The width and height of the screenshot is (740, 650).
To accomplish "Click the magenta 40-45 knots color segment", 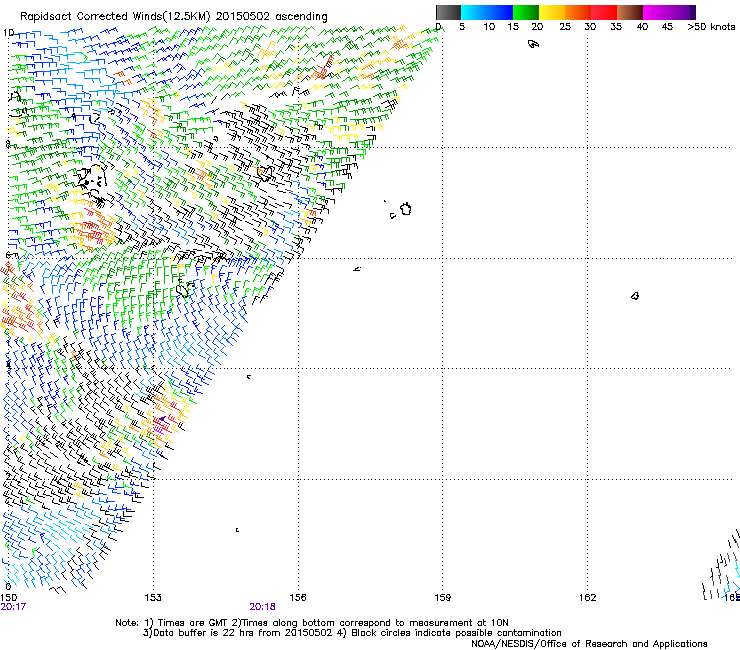I will point(656,12).
